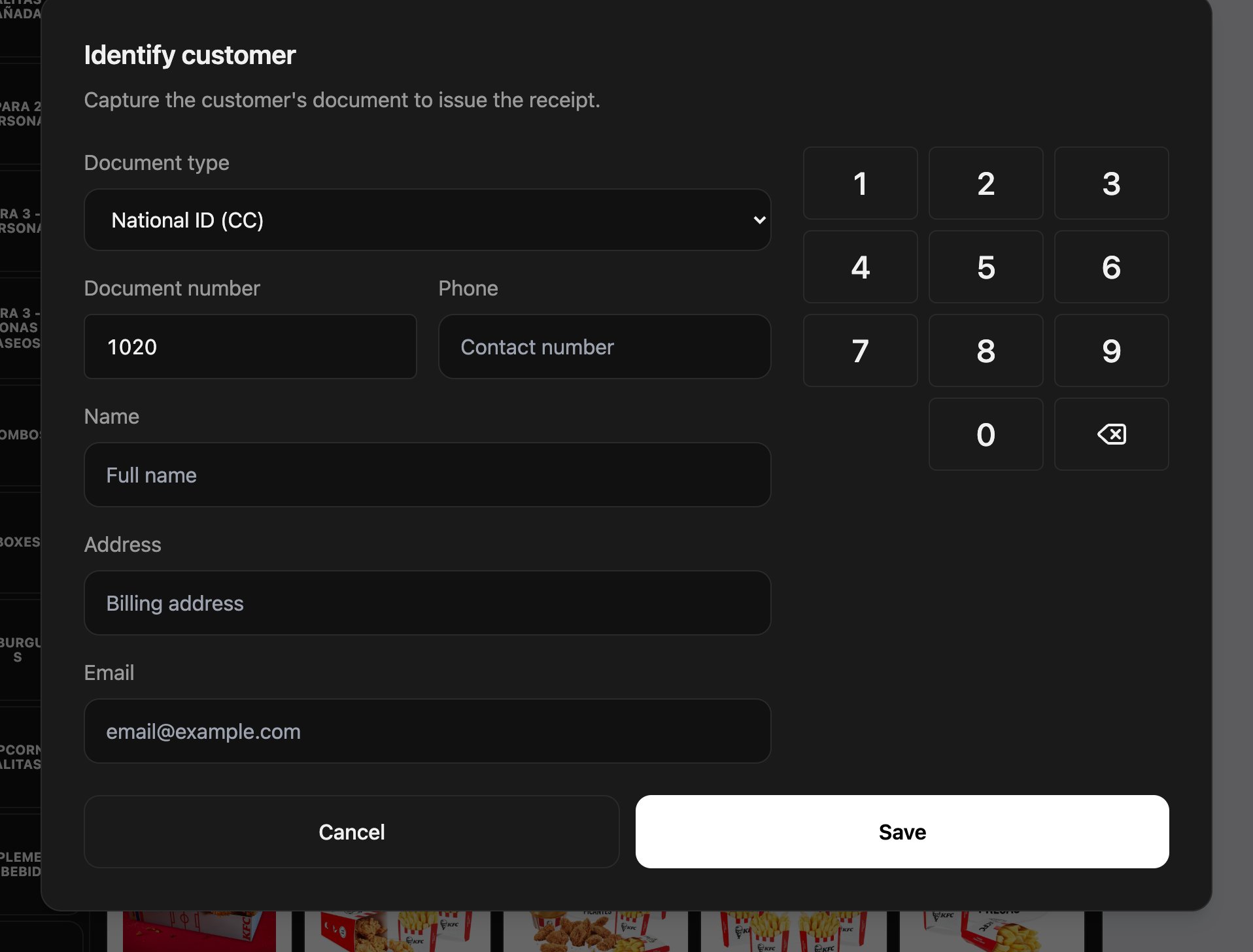
Task: Tap keypad digit 3
Action: pyautogui.click(x=1111, y=183)
